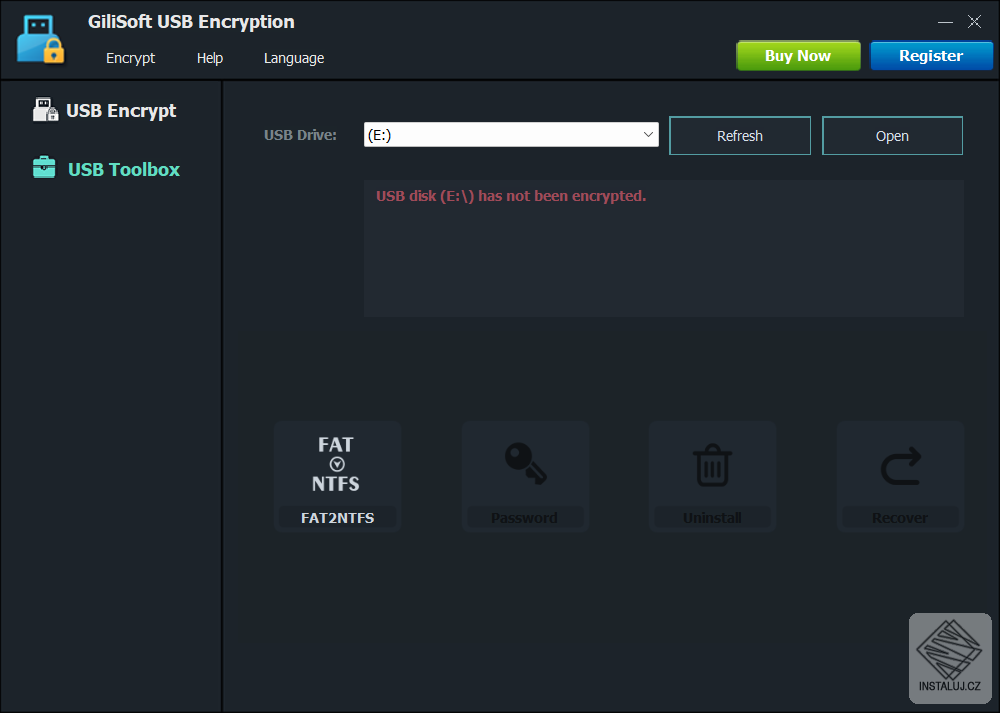Click the Password key icon
The height and width of the screenshot is (713, 1000).
pos(526,464)
